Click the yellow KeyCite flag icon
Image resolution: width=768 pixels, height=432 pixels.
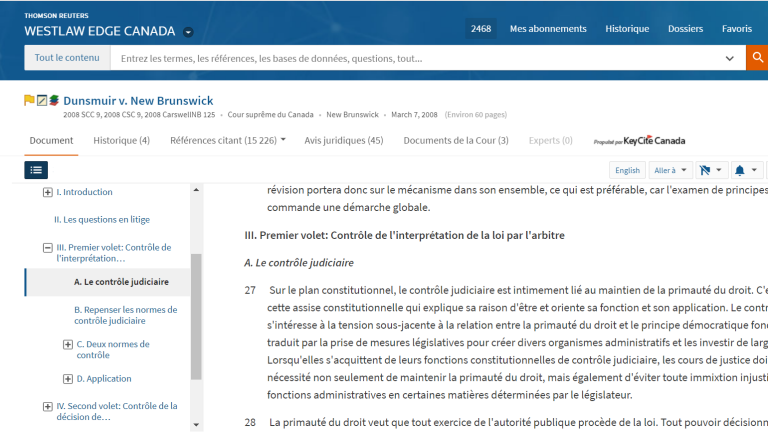(x=29, y=100)
